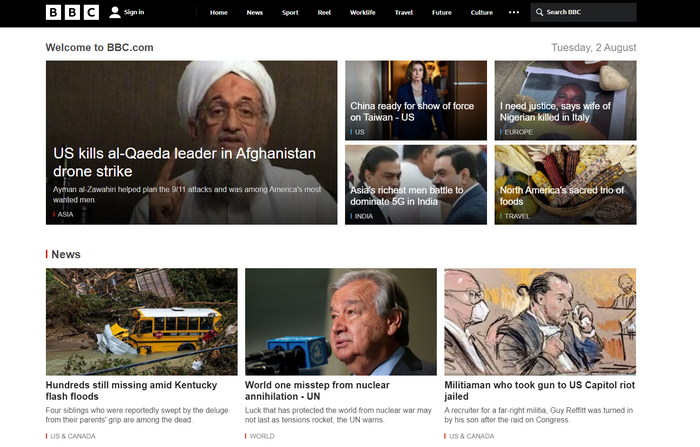The width and height of the screenshot is (700, 447).
Task: Click US & CANADA tag under Kentucky story
Action: point(72,436)
